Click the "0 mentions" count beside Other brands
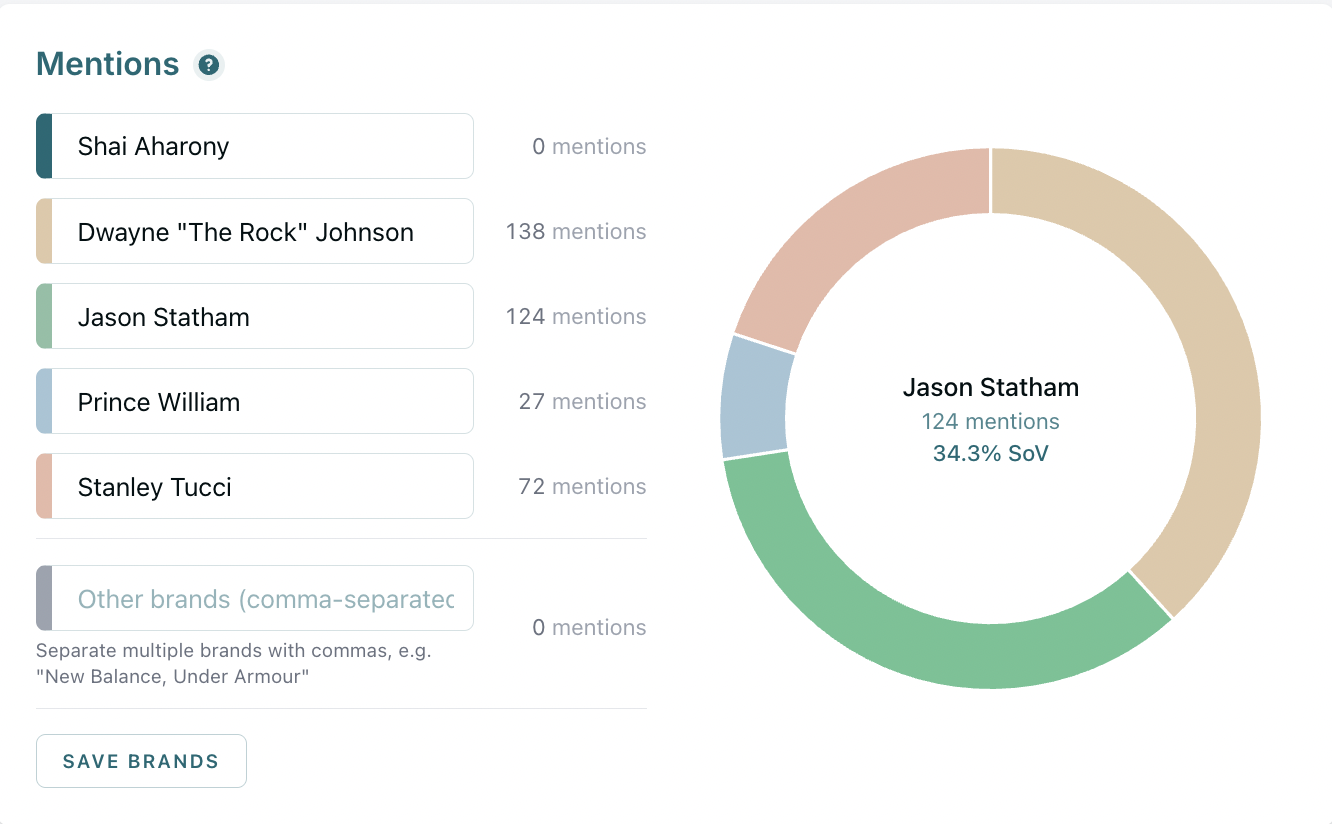The image size is (1332, 824). point(589,627)
